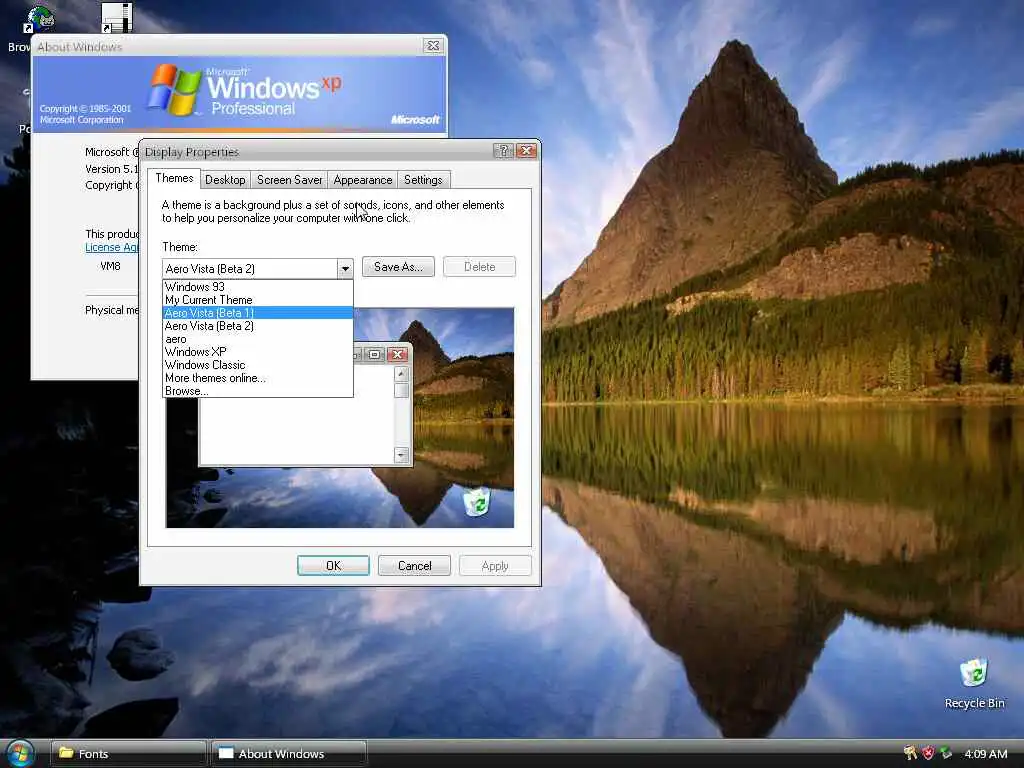Click the keys tray icon
The image size is (1024, 768).
coord(910,753)
